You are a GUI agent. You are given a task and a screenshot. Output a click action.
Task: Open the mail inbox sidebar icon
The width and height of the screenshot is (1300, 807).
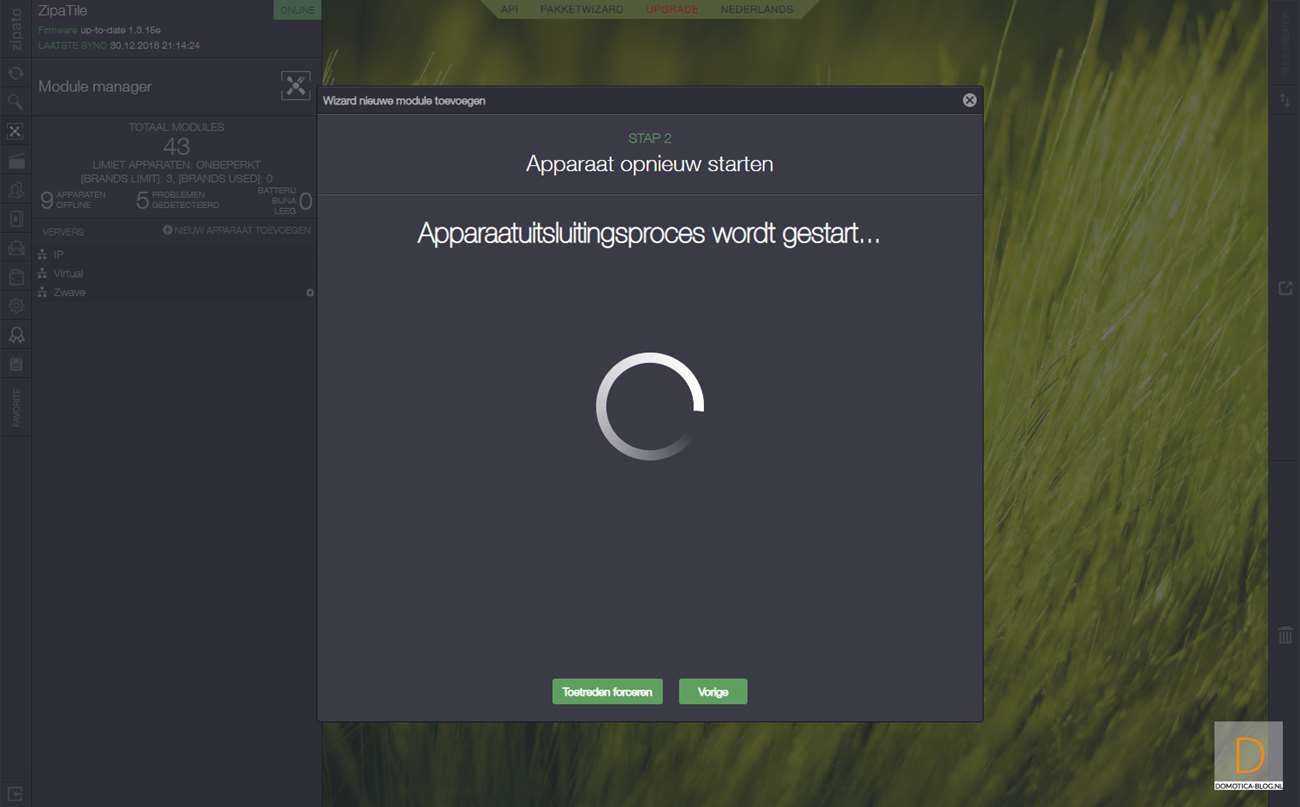click(16, 247)
